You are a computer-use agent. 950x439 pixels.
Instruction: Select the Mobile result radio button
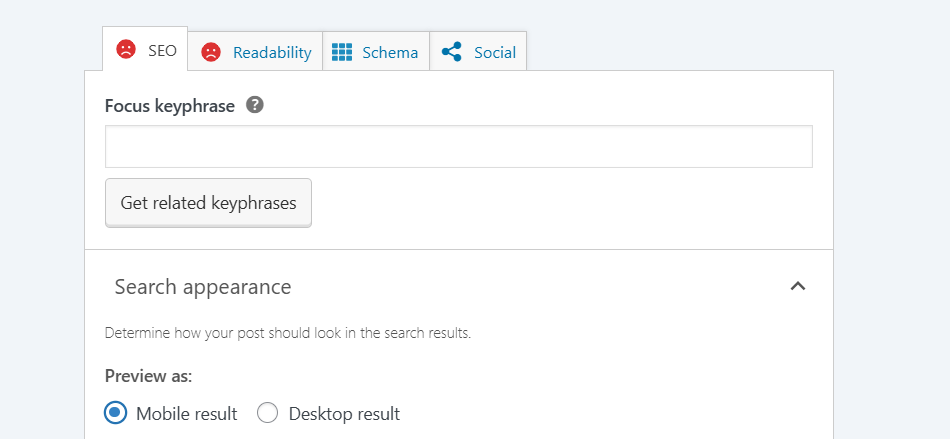tap(116, 413)
